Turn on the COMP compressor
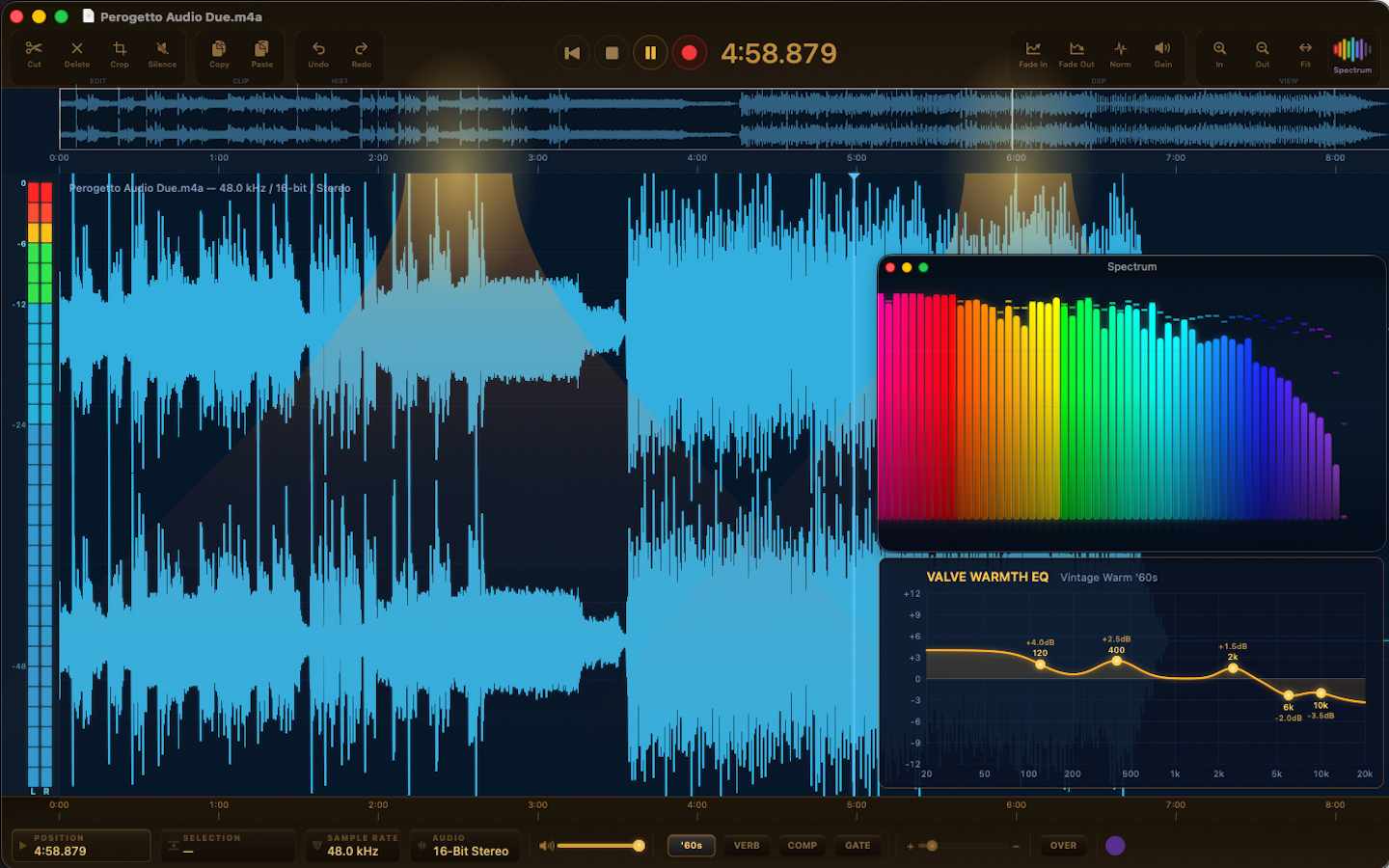 pyautogui.click(x=802, y=846)
